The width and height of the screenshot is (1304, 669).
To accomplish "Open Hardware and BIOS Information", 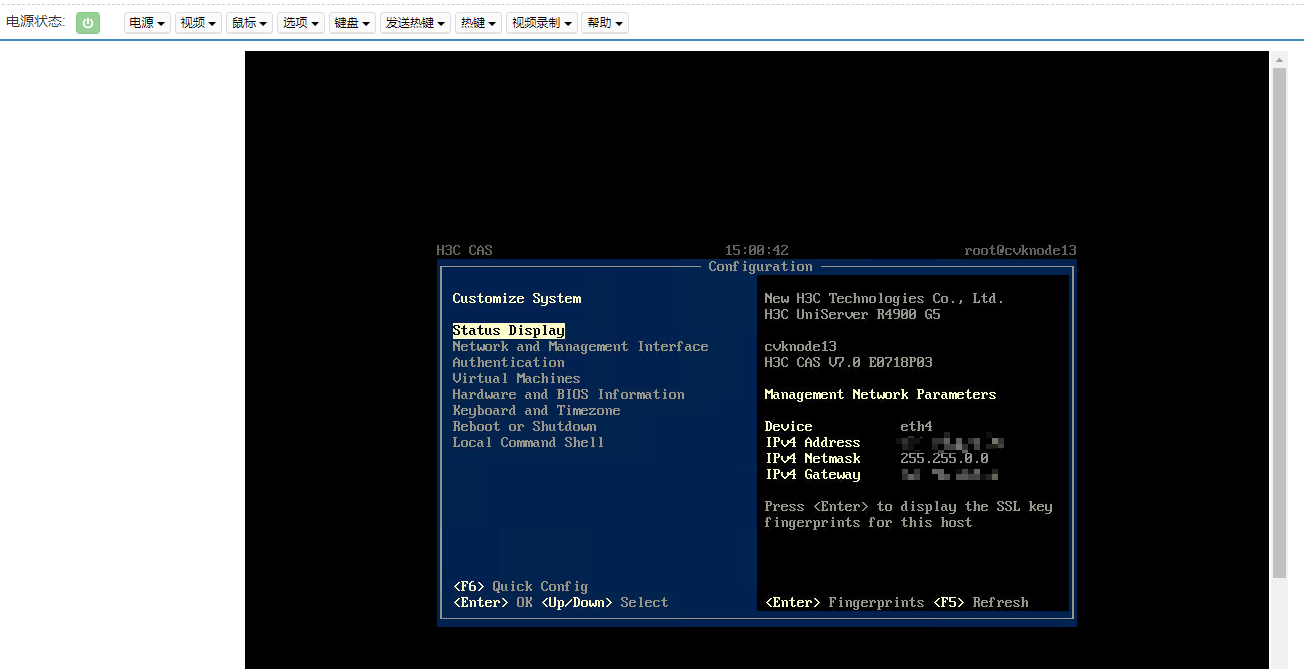I will [568, 395].
